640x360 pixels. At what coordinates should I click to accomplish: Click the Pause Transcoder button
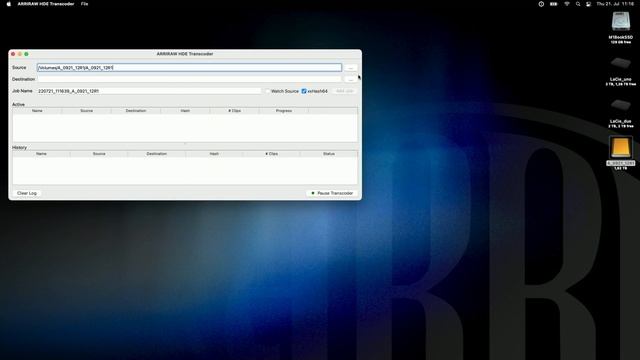point(332,193)
